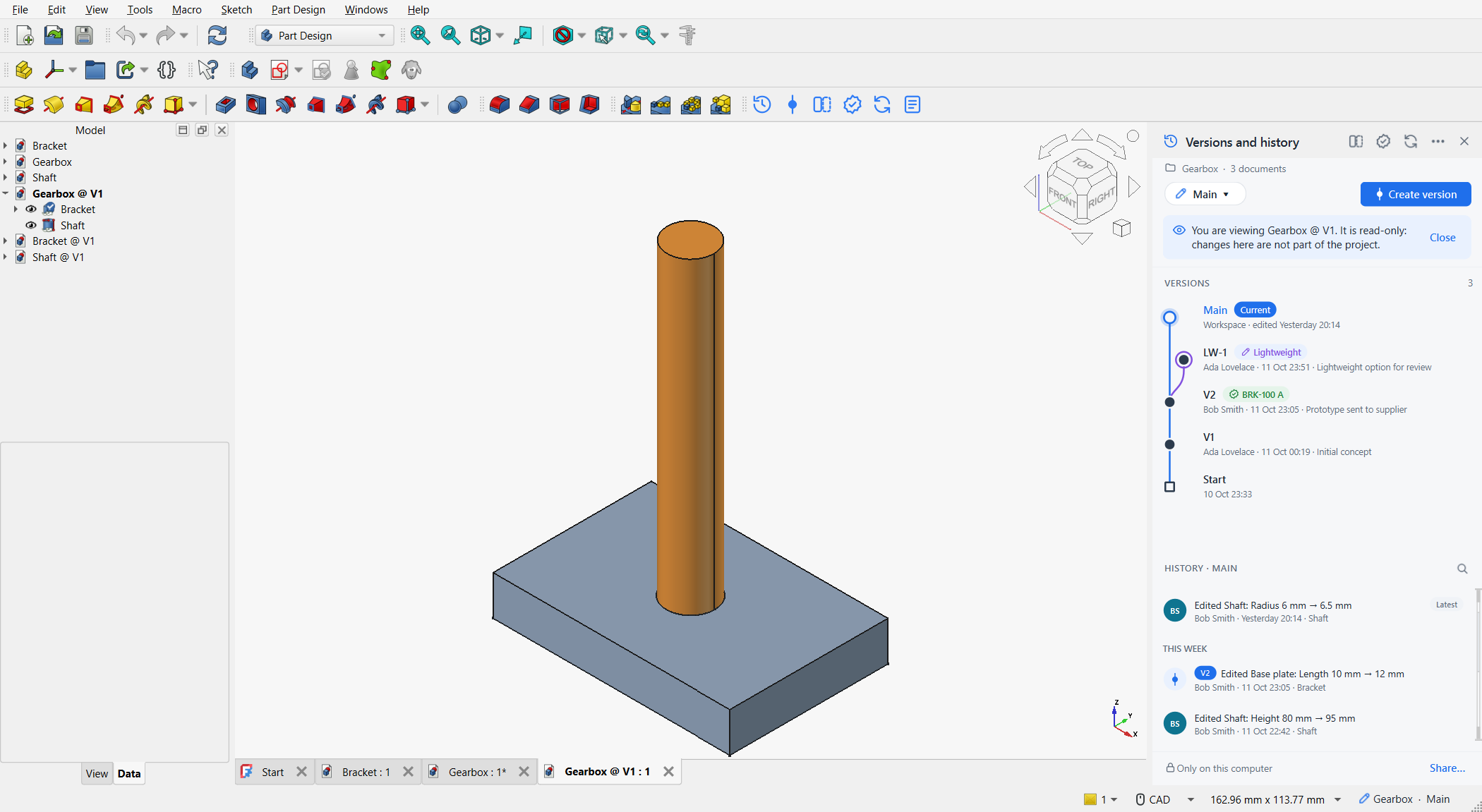Collapse the Gearbox @ V1 tree item
The width and height of the screenshot is (1482, 812).
click(x=6, y=194)
